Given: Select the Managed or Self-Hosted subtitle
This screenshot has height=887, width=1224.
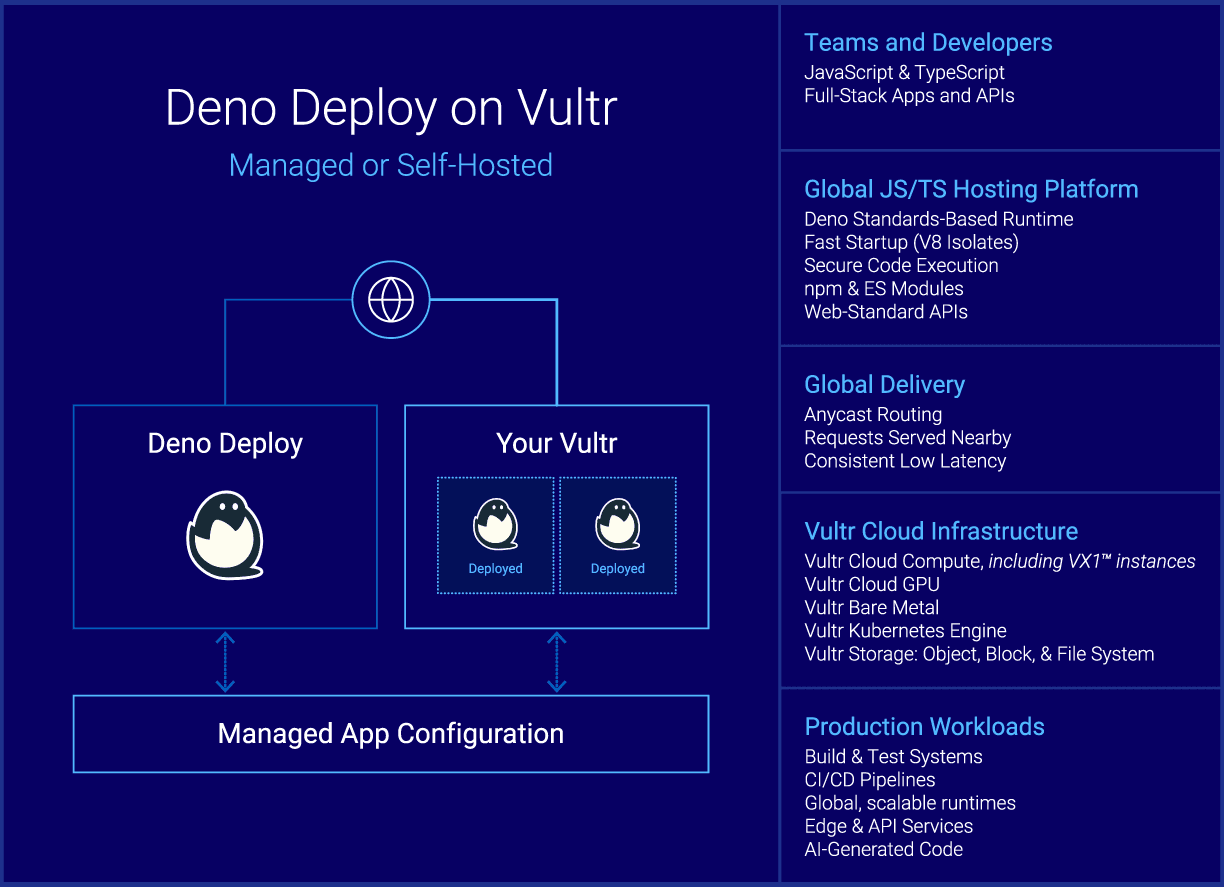Looking at the screenshot, I should point(390,165).
